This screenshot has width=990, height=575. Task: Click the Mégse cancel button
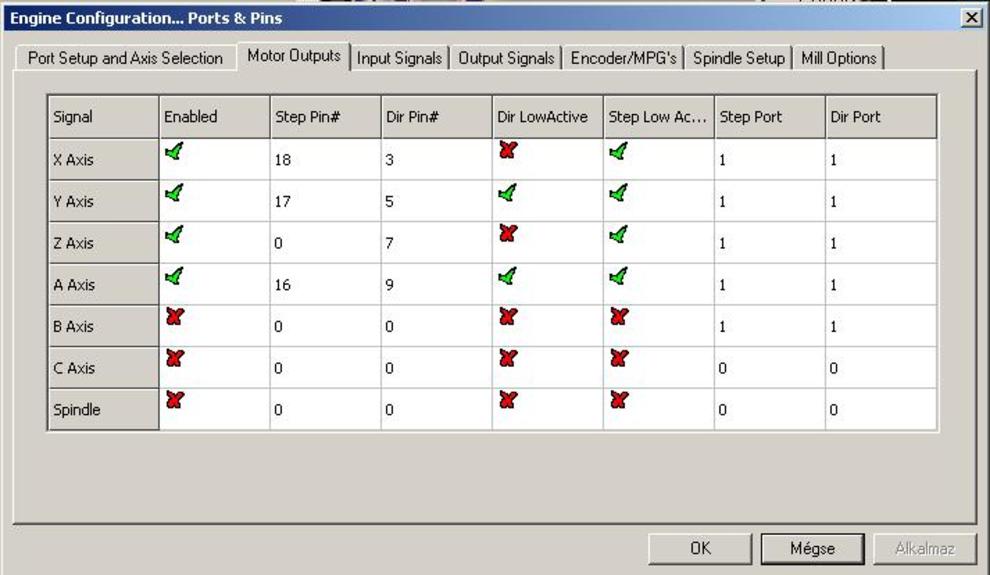pos(812,548)
